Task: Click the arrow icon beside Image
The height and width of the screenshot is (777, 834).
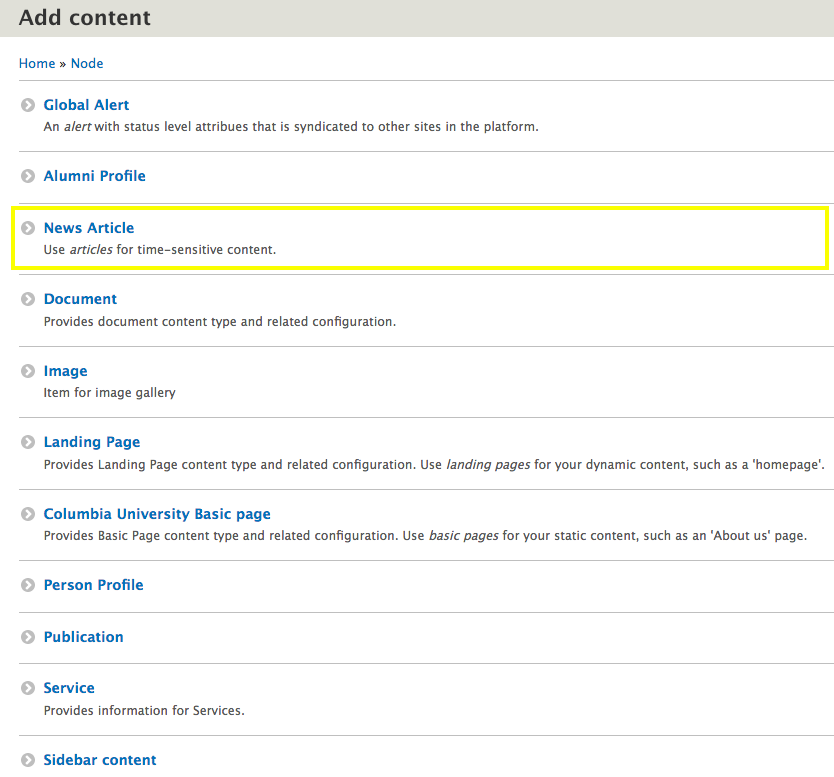Action: pyautogui.click(x=28, y=371)
